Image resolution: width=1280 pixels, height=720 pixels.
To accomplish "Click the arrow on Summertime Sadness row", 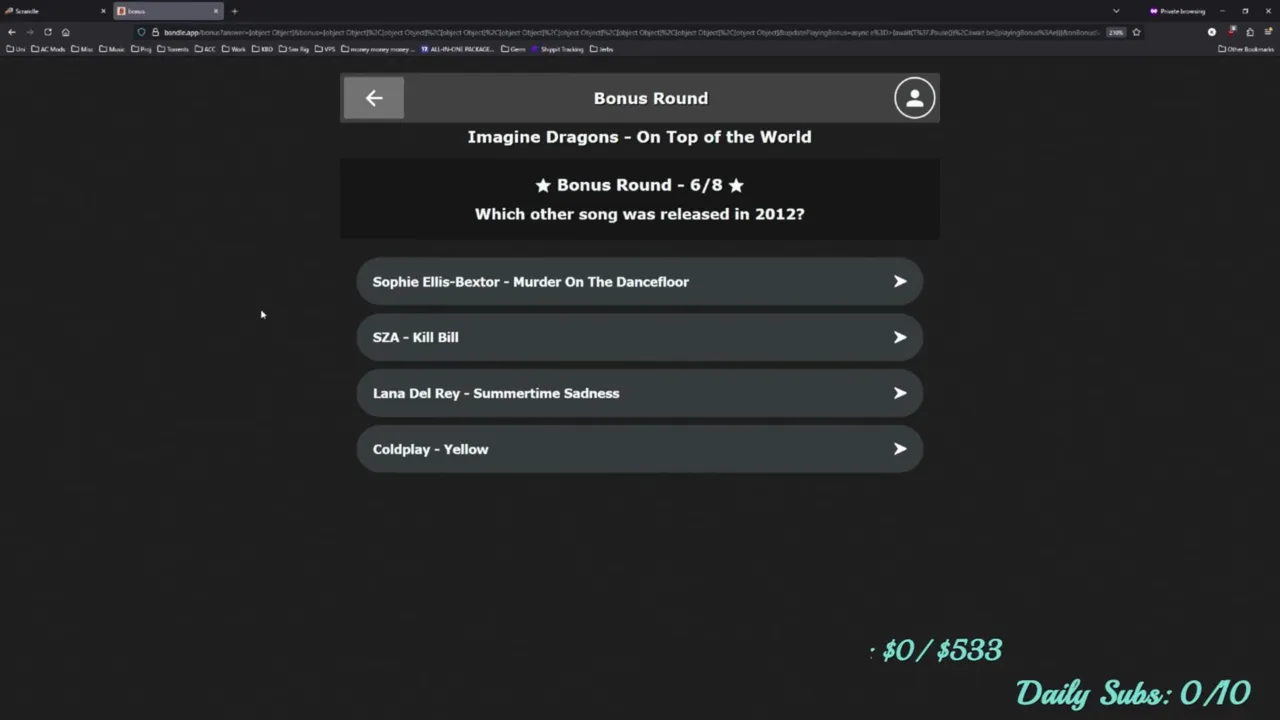I will 900,394.
